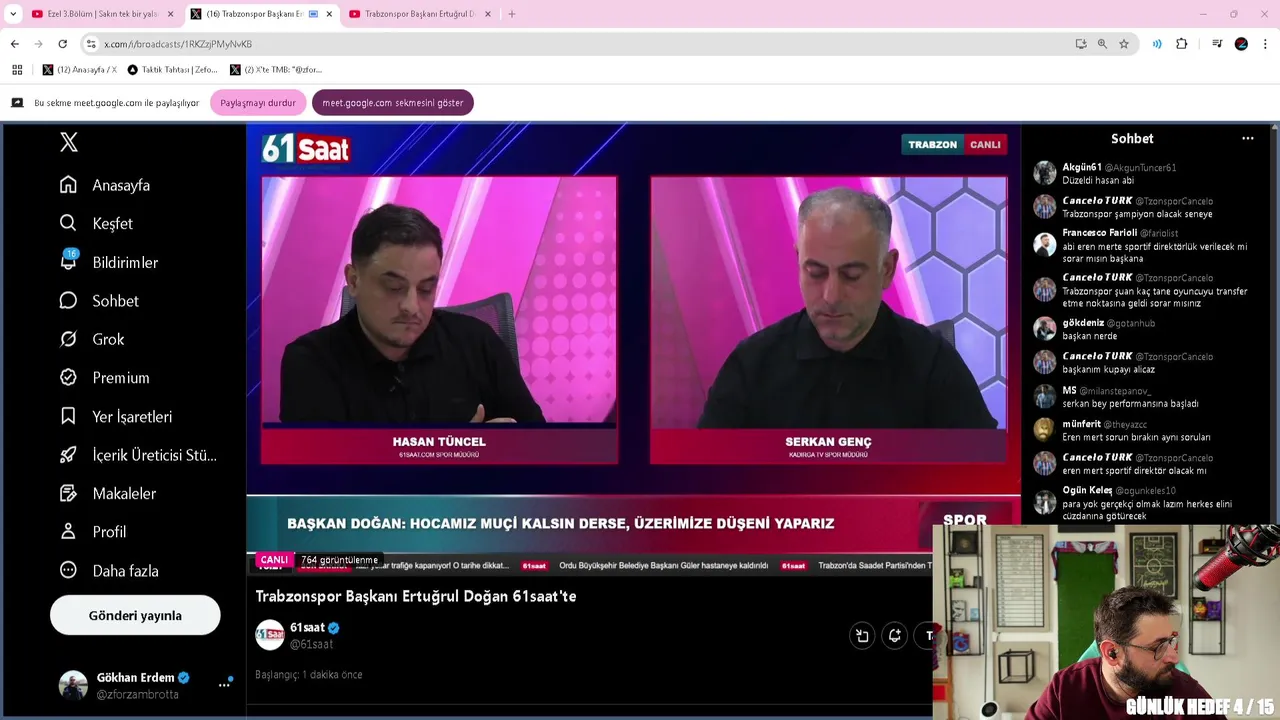Open the media control icon in toolbar
The width and height of the screenshot is (1280, 720).
click(x=1217, y=44)
